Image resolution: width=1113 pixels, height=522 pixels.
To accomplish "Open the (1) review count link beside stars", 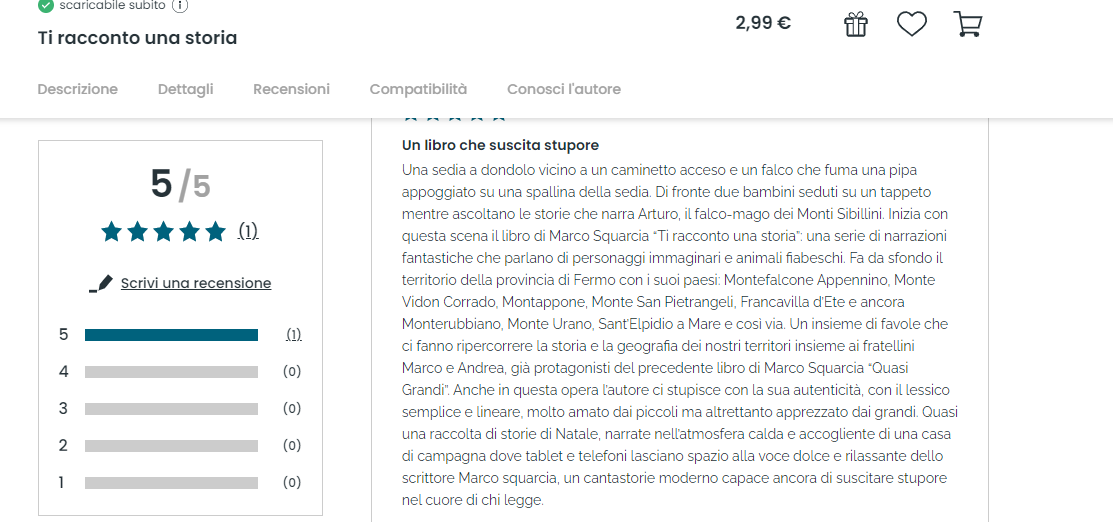I will (248, 232).
